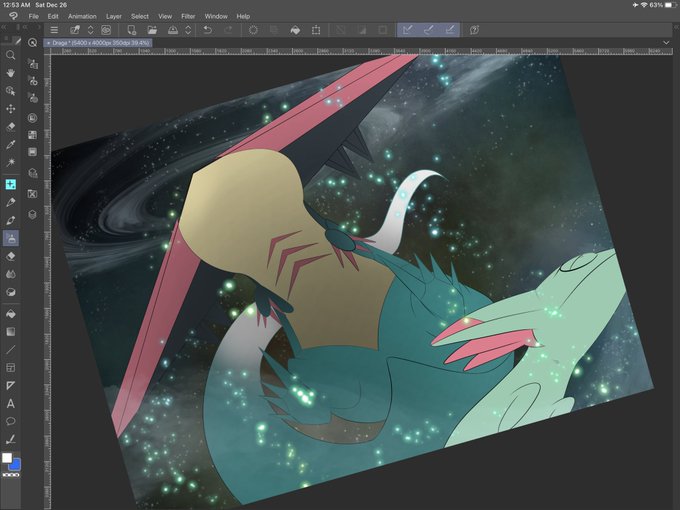Open the Layer menu
This screenshot has height=510, width=680.
[x=114, y=16]
